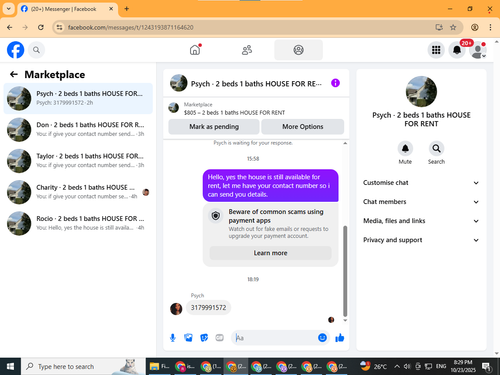
Task: Click site information icon in address bar
Action: 59,27
